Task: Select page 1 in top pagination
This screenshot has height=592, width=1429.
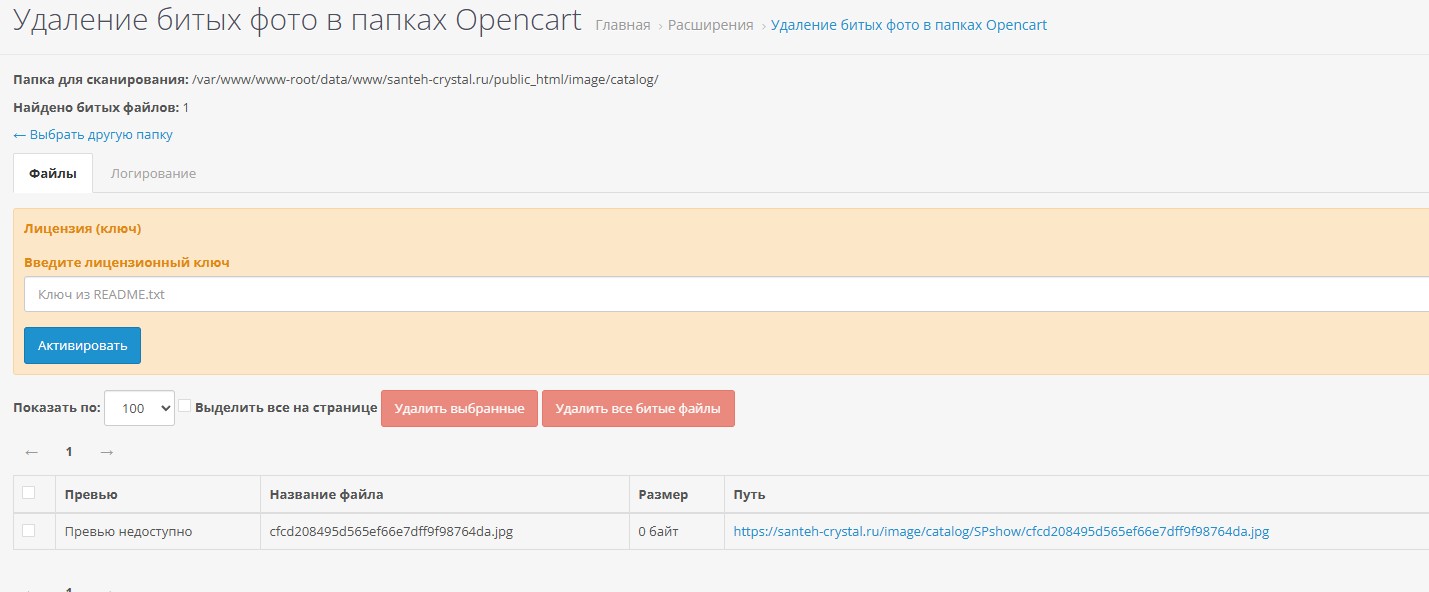Action: 69,452
